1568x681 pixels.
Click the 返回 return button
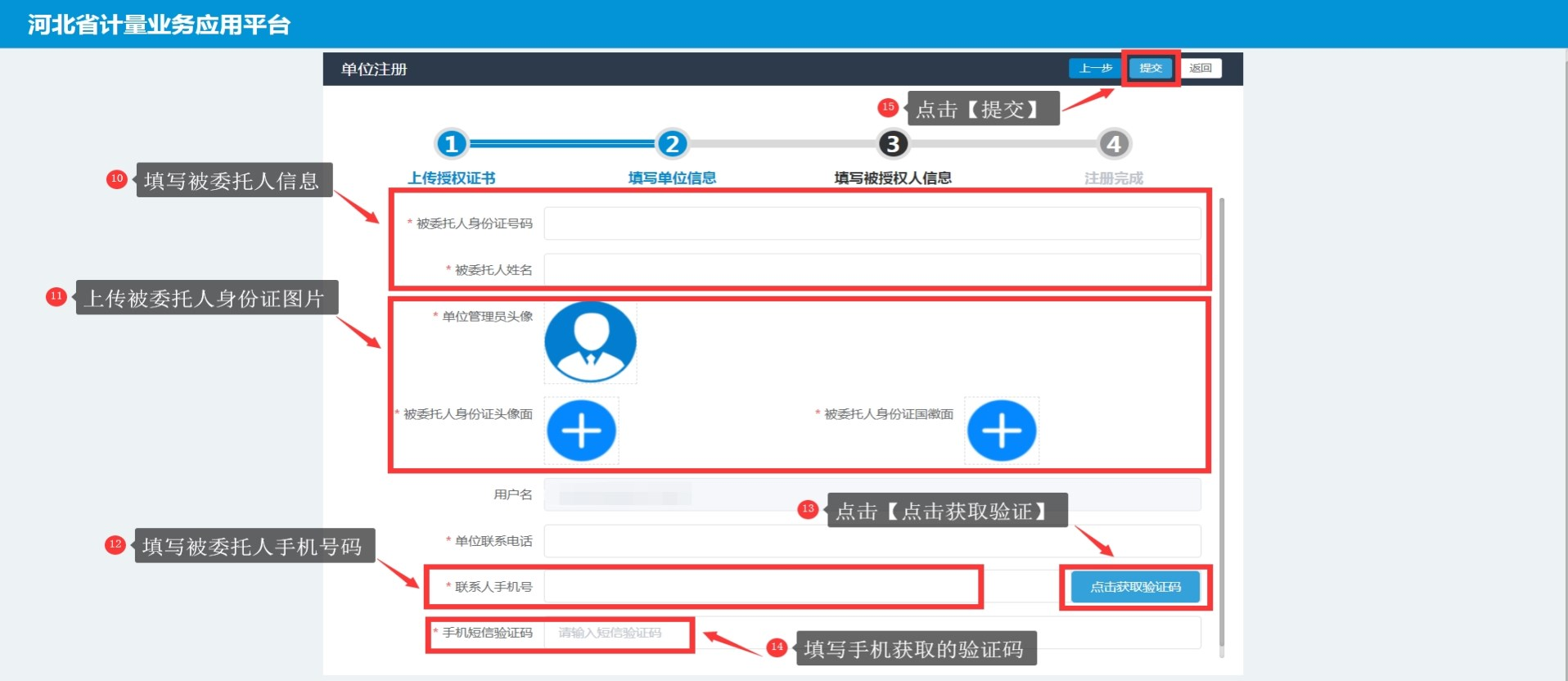point(1201,68)
